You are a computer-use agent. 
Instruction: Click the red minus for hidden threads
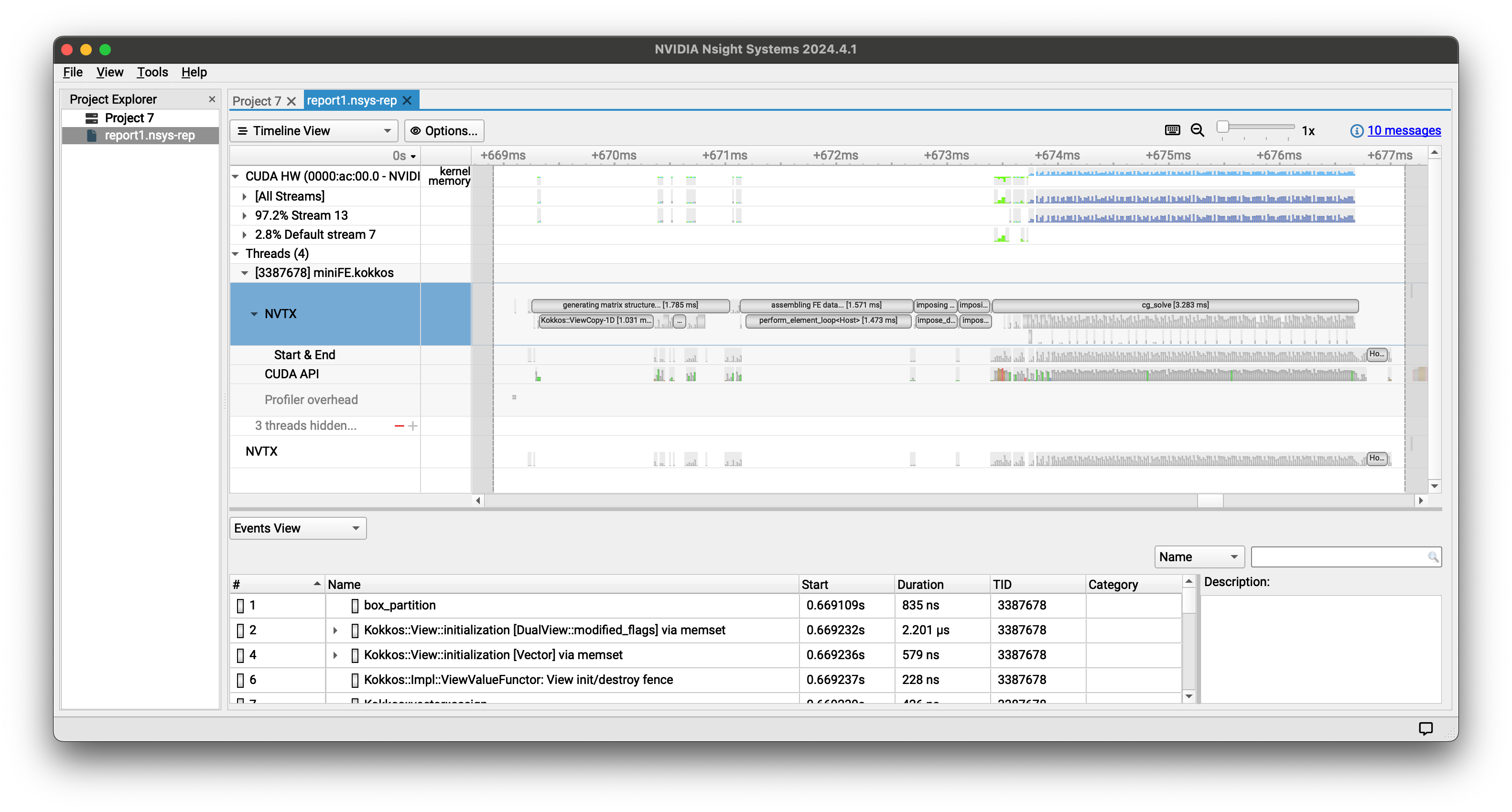(399, 426)
